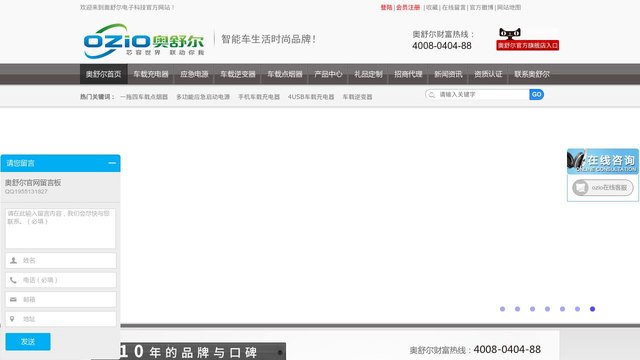
Task: Open the 会员注册 registration link
Action: [408, 7]
